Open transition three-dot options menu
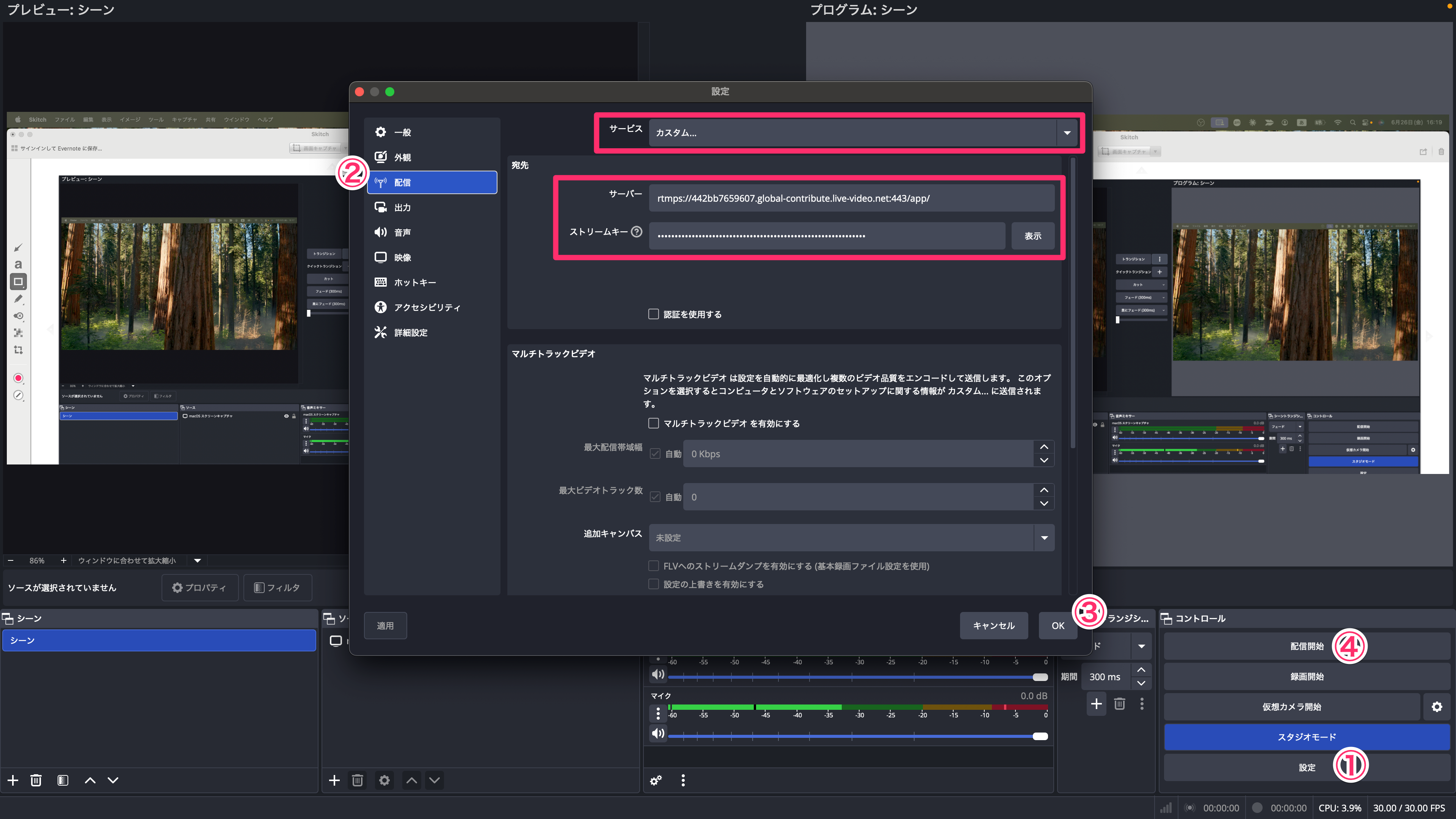1456x819 pixels. point(1142,704)
